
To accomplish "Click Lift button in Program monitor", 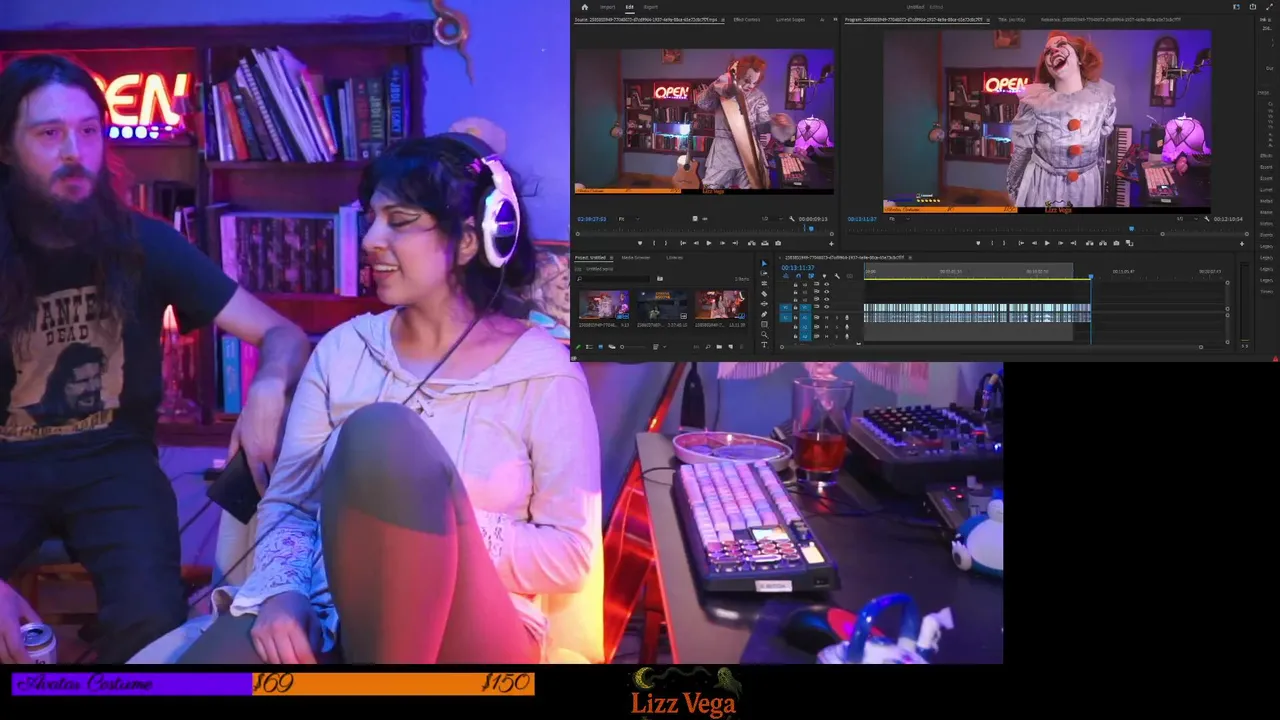I will tap(1089, 243).
